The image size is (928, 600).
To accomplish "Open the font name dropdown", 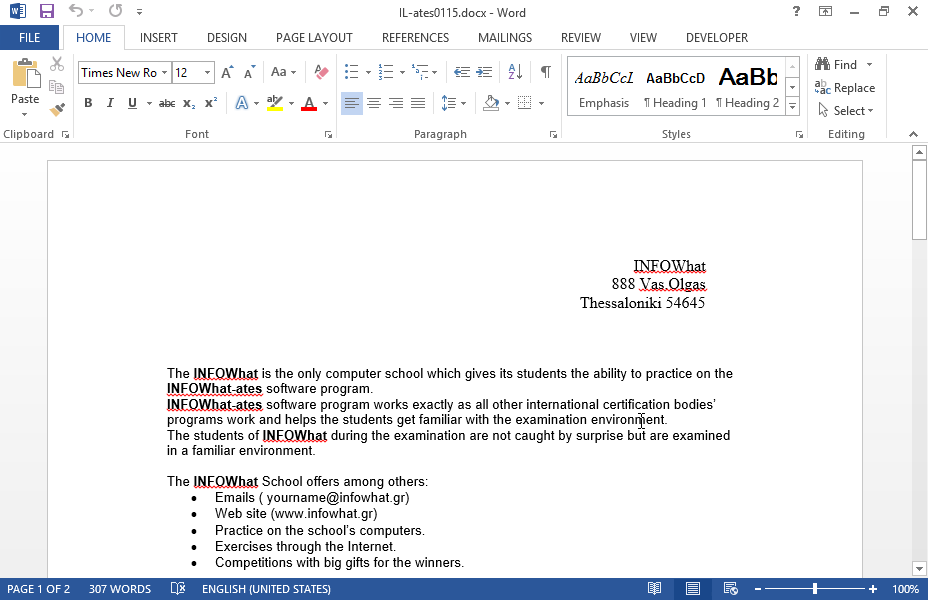I will [165, 73].
